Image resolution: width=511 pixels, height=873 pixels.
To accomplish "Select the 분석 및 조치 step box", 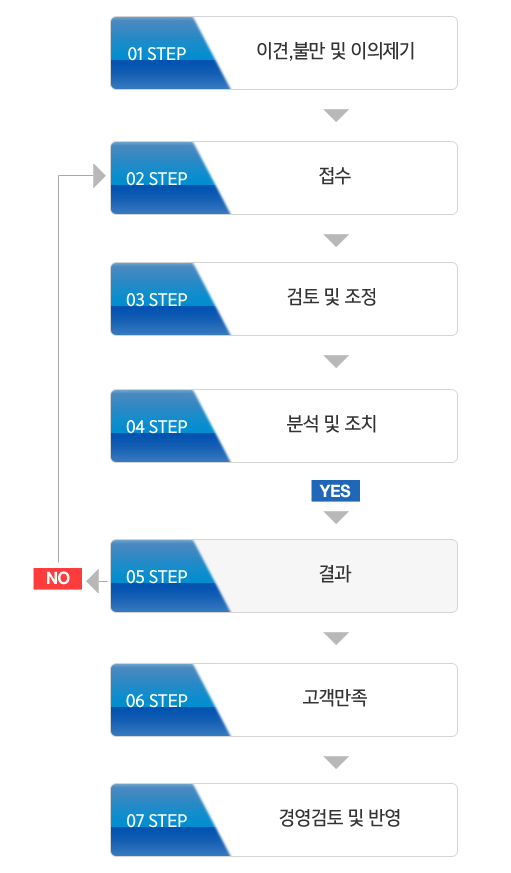I will click(x=284, y=426).
